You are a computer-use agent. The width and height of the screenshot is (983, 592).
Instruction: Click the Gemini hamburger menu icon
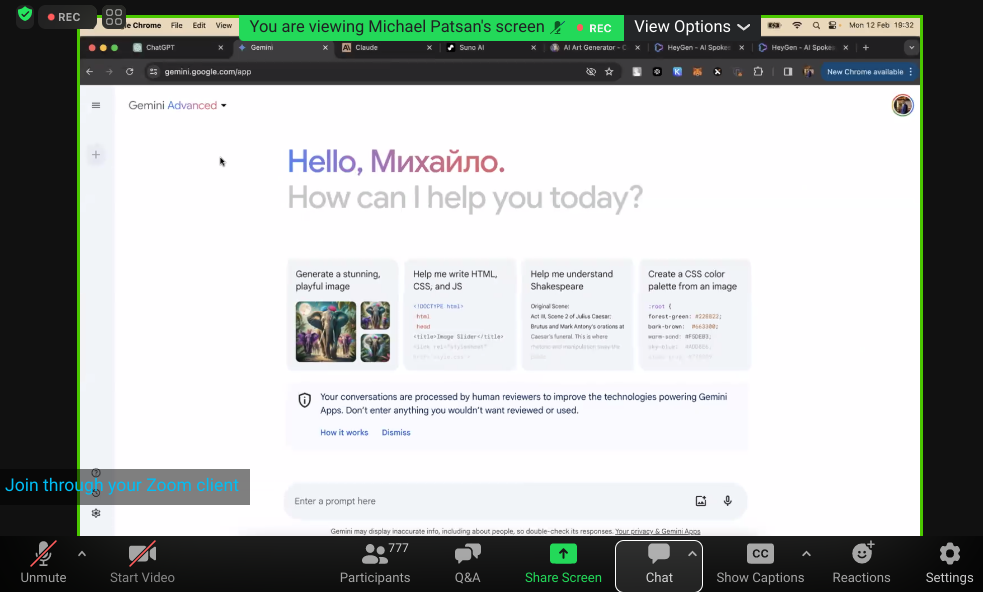click(96, 105)
